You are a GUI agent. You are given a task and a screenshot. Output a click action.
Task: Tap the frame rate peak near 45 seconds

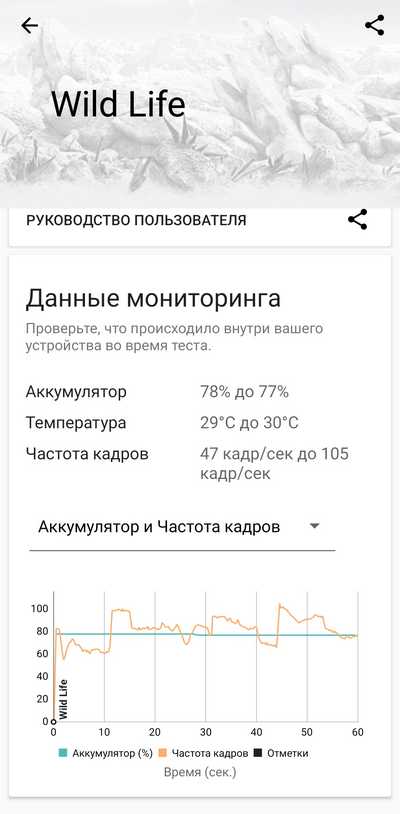coord(280,605)
